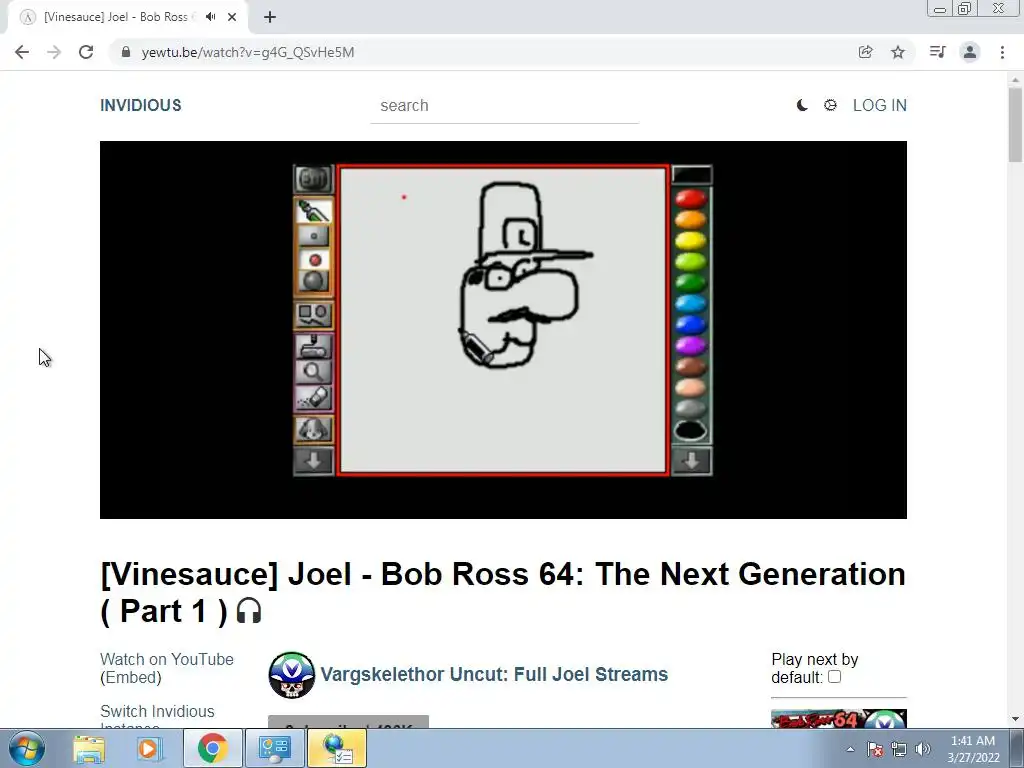This screenshot has width=1024, height=768.
Task: Mute the tab using the speaker icon
Action: tap(210, 17)
